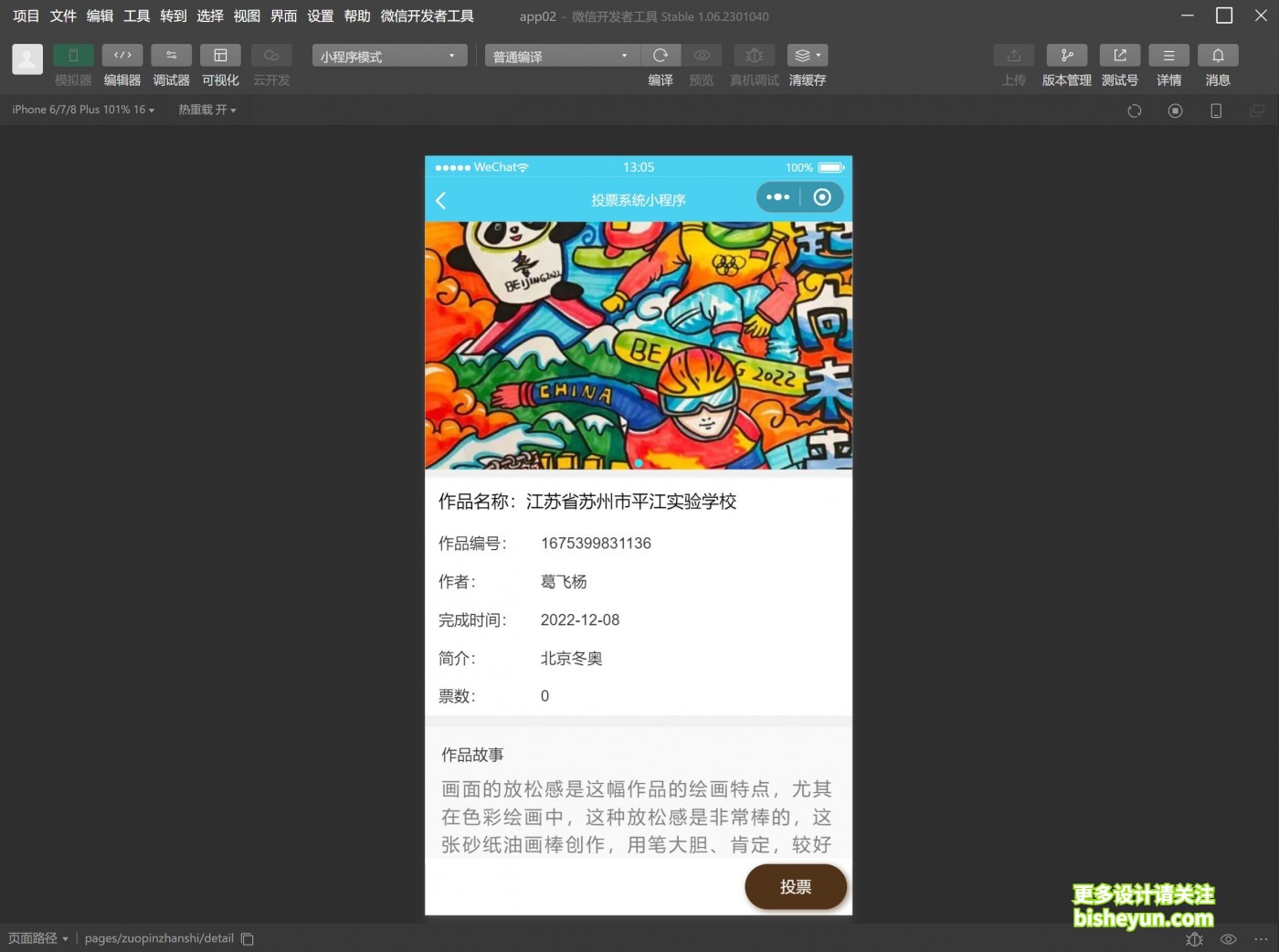This screenshot has height=952, width=1279.
Task: Click the preview eye icon
Action: pos(702,56)
